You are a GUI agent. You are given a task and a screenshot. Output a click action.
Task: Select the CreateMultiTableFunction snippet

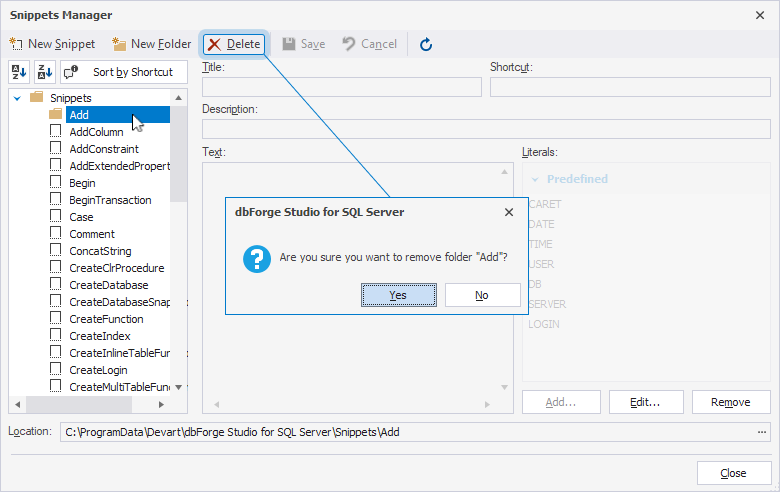click(119, 387)
